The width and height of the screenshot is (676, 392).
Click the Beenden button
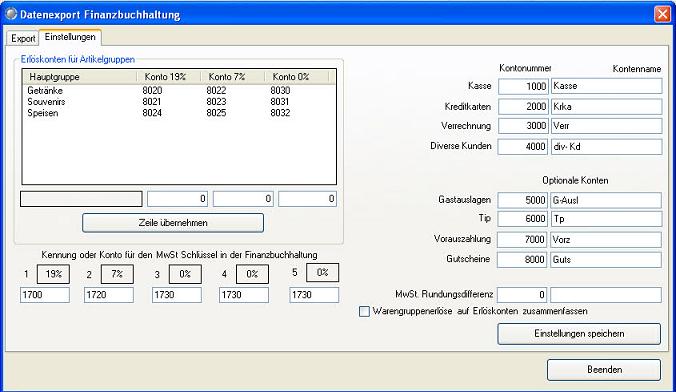point(604,370)
